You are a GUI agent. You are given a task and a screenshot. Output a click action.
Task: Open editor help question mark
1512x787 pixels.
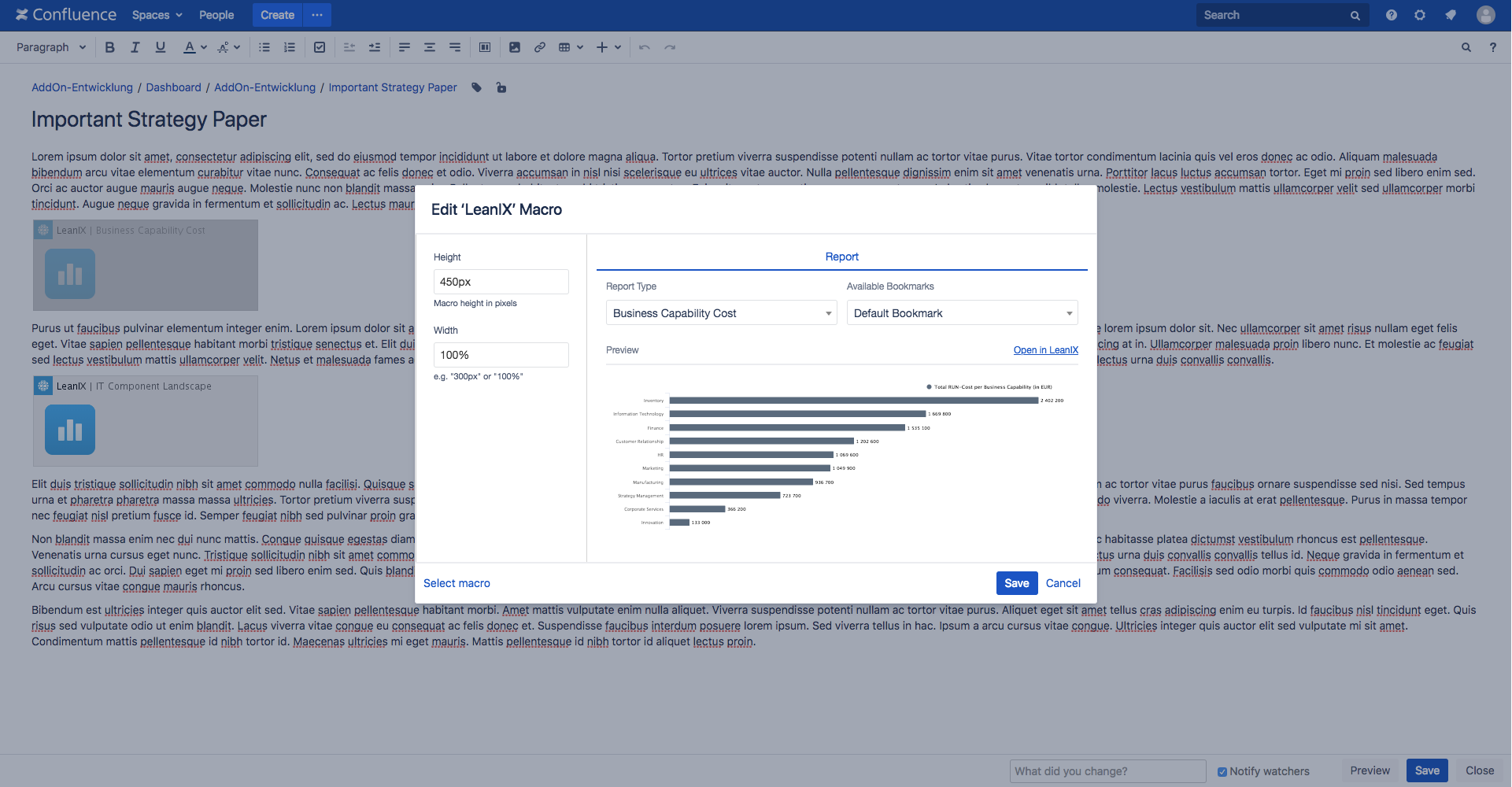pyautogui.click(x=1492, y=47)
